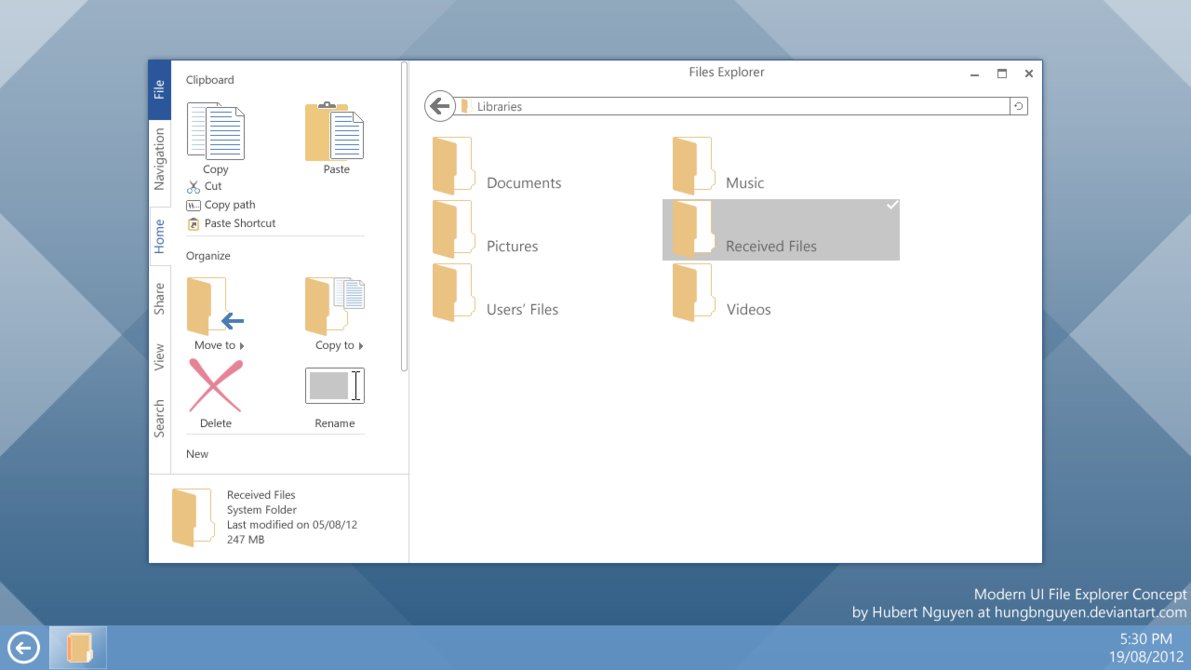Maximize the Files Explorer window
The width and height of the screenshot is (1191, 670).
coord(1002,74)
